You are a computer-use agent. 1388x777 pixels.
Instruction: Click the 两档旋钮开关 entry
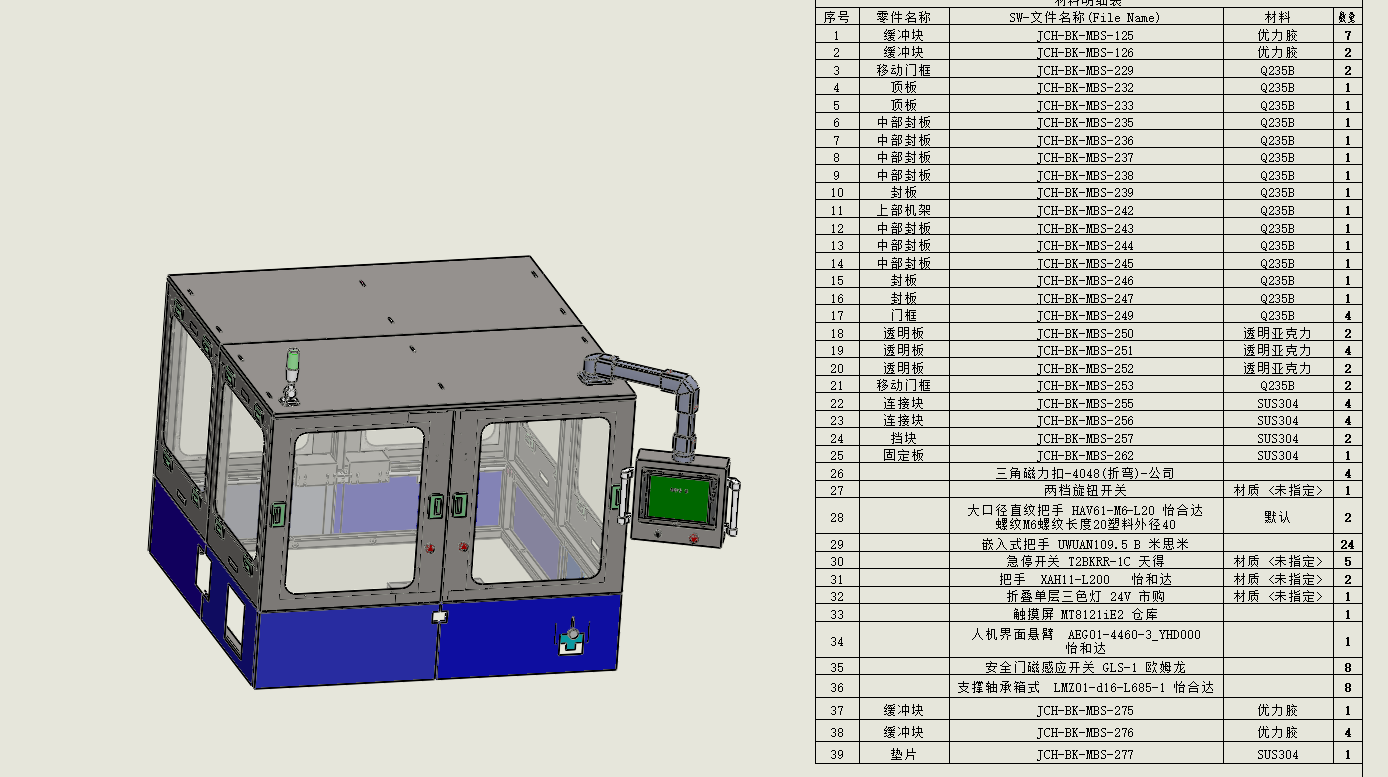click(x=1085, y=490)
